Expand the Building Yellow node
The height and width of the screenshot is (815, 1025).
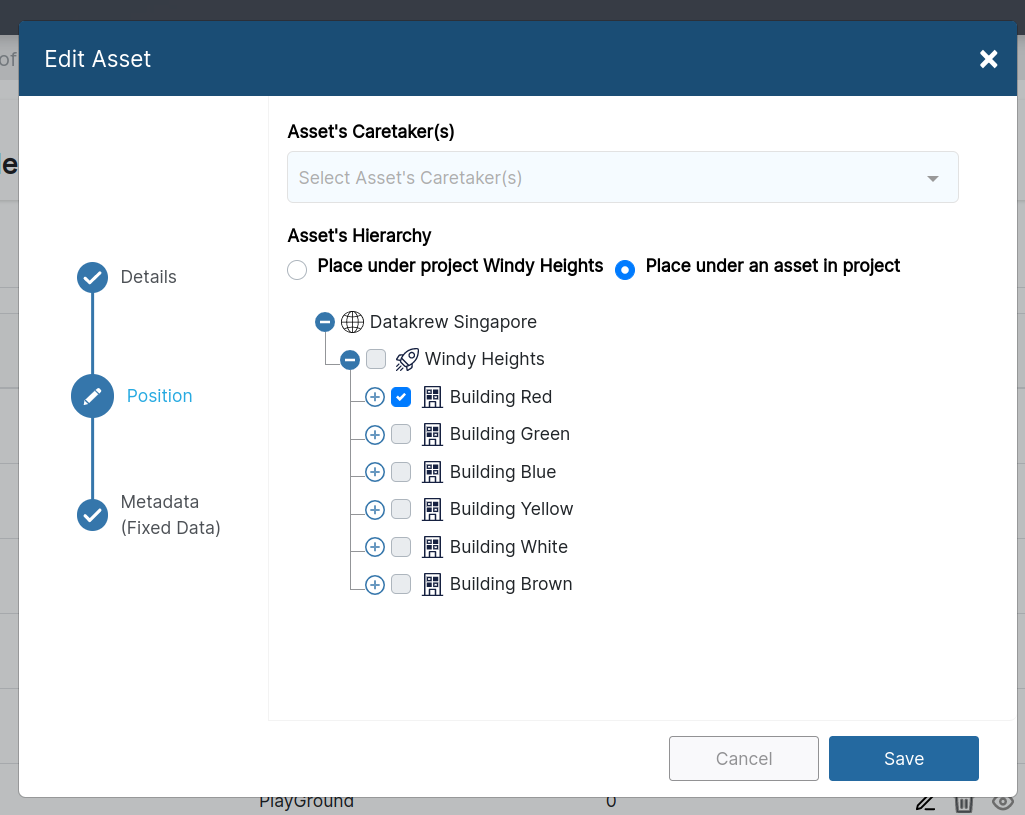point(375,509)
